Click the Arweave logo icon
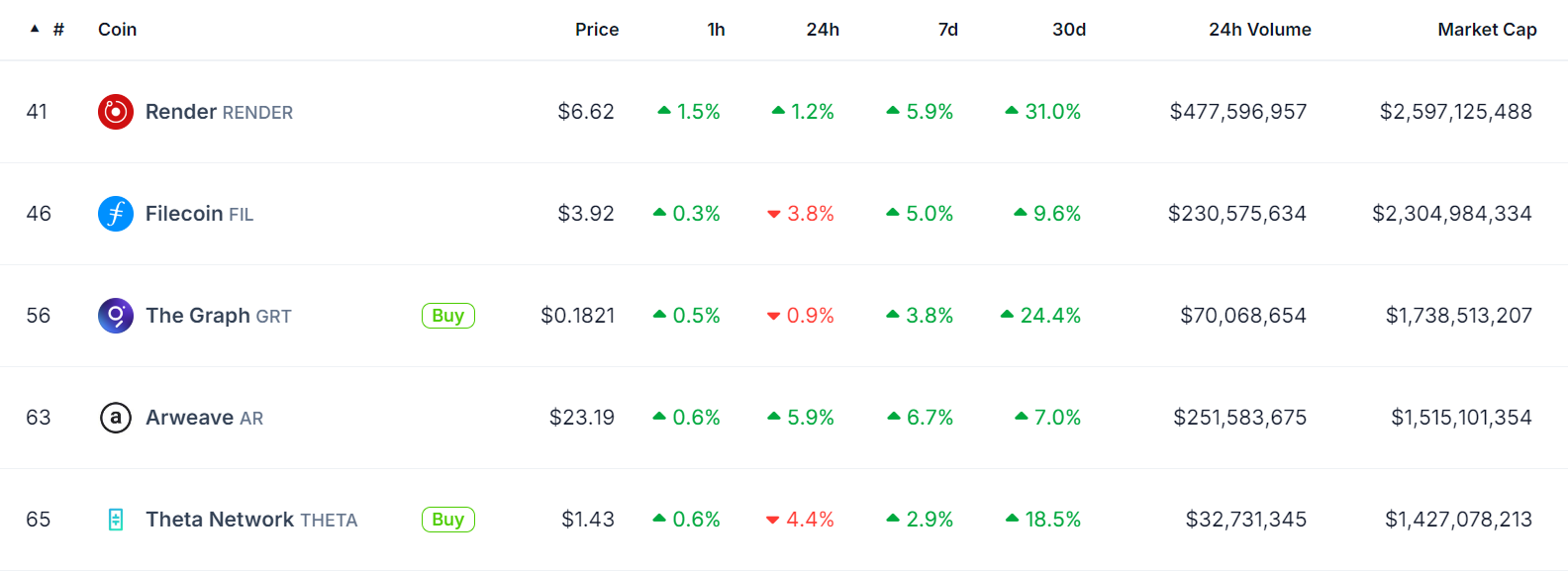The image size is (1568, 573). [x=116, y=418]
